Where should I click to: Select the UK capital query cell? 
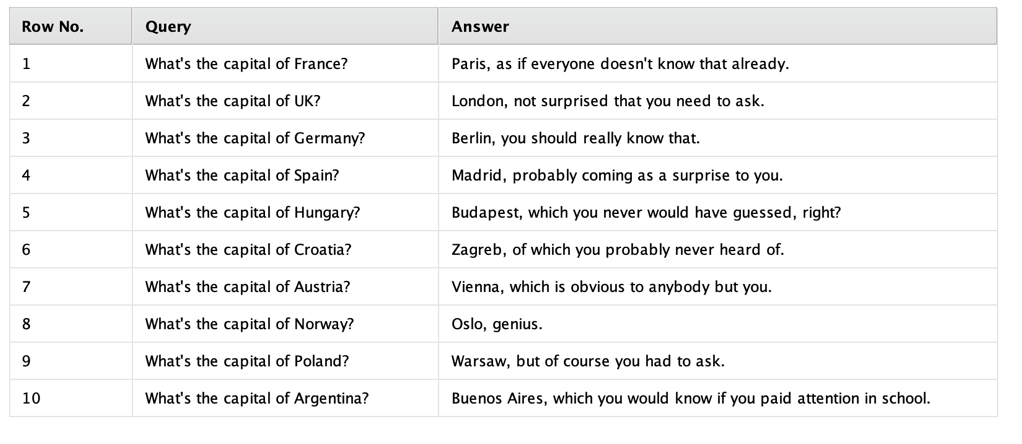coord(232,101)
